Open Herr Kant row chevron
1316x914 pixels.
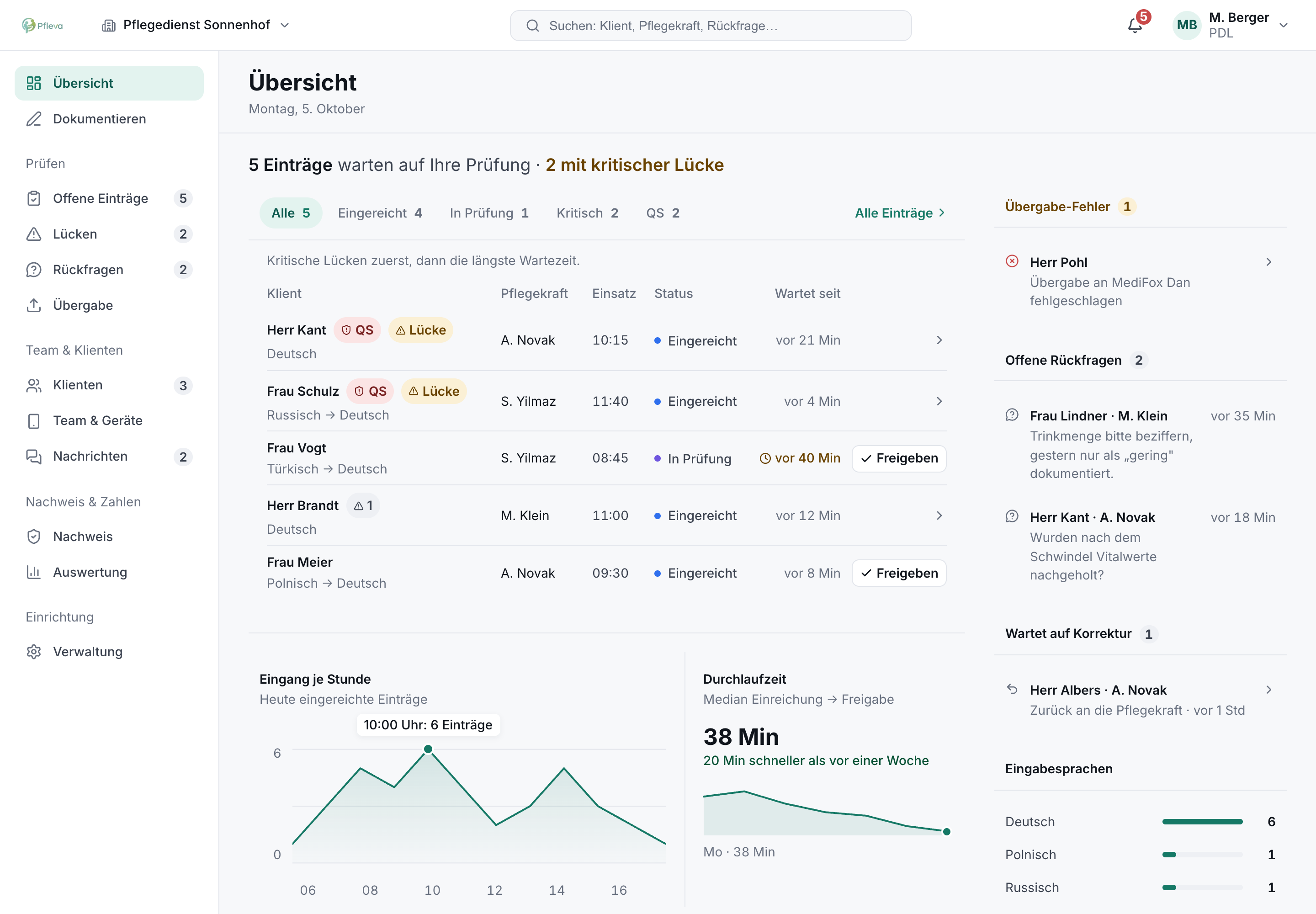[939, 340]
